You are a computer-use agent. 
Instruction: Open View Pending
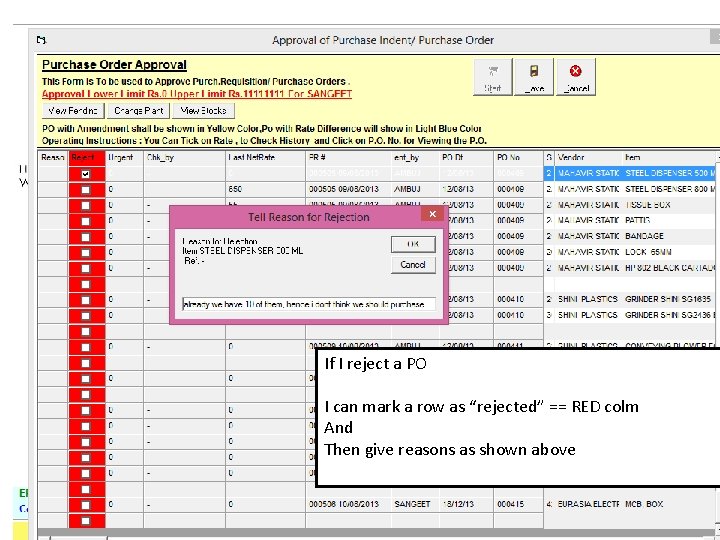pyautogui.click(x=73, y=111)
